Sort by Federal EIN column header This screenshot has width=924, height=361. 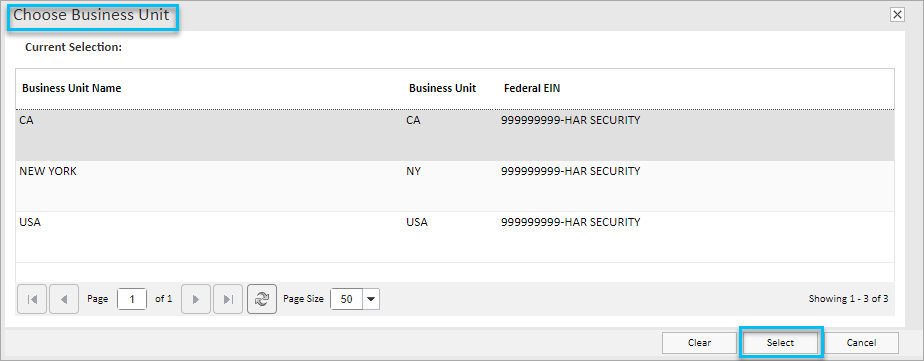tap(532, 88)
